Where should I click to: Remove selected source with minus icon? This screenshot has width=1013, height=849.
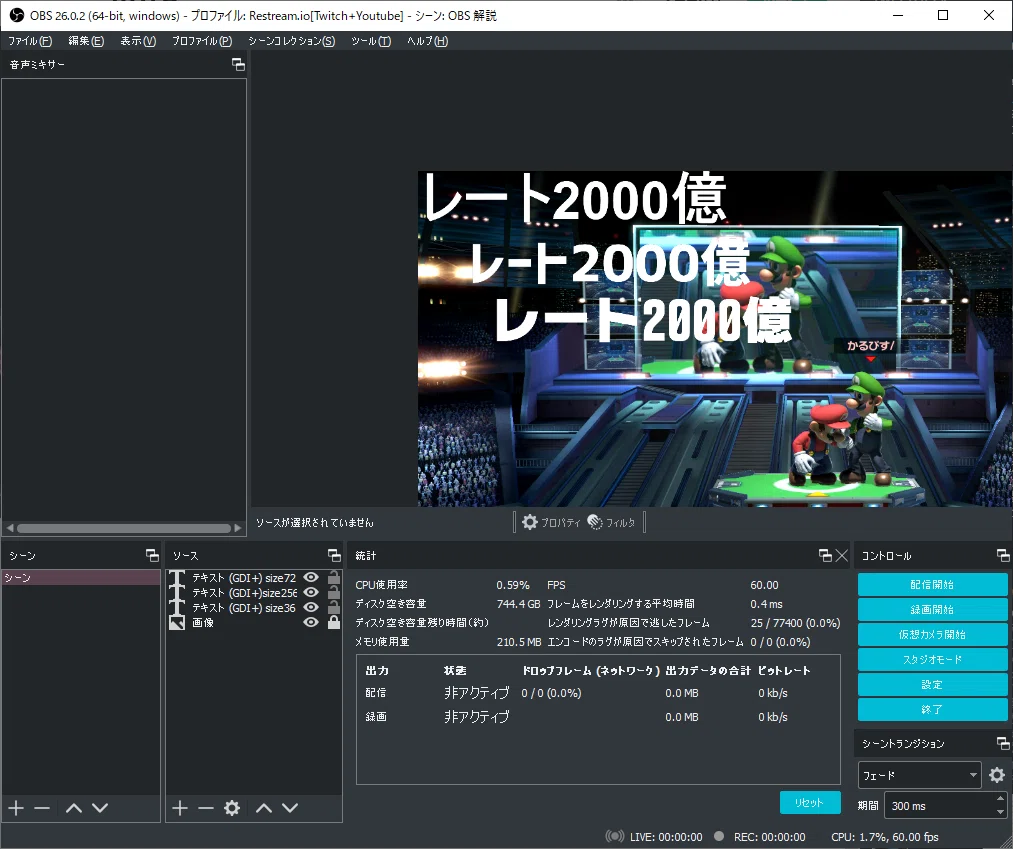tap(206, 808)
